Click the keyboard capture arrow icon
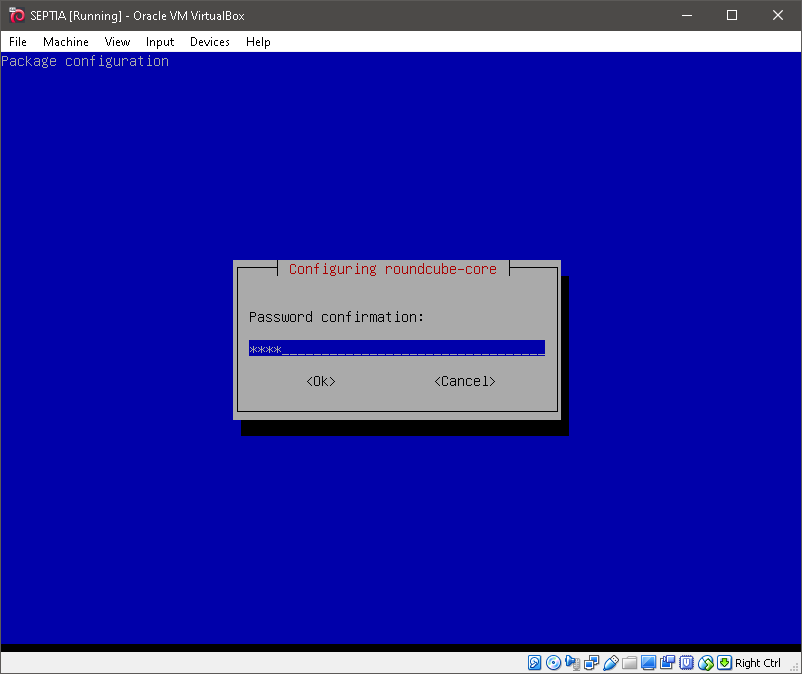 724,663
